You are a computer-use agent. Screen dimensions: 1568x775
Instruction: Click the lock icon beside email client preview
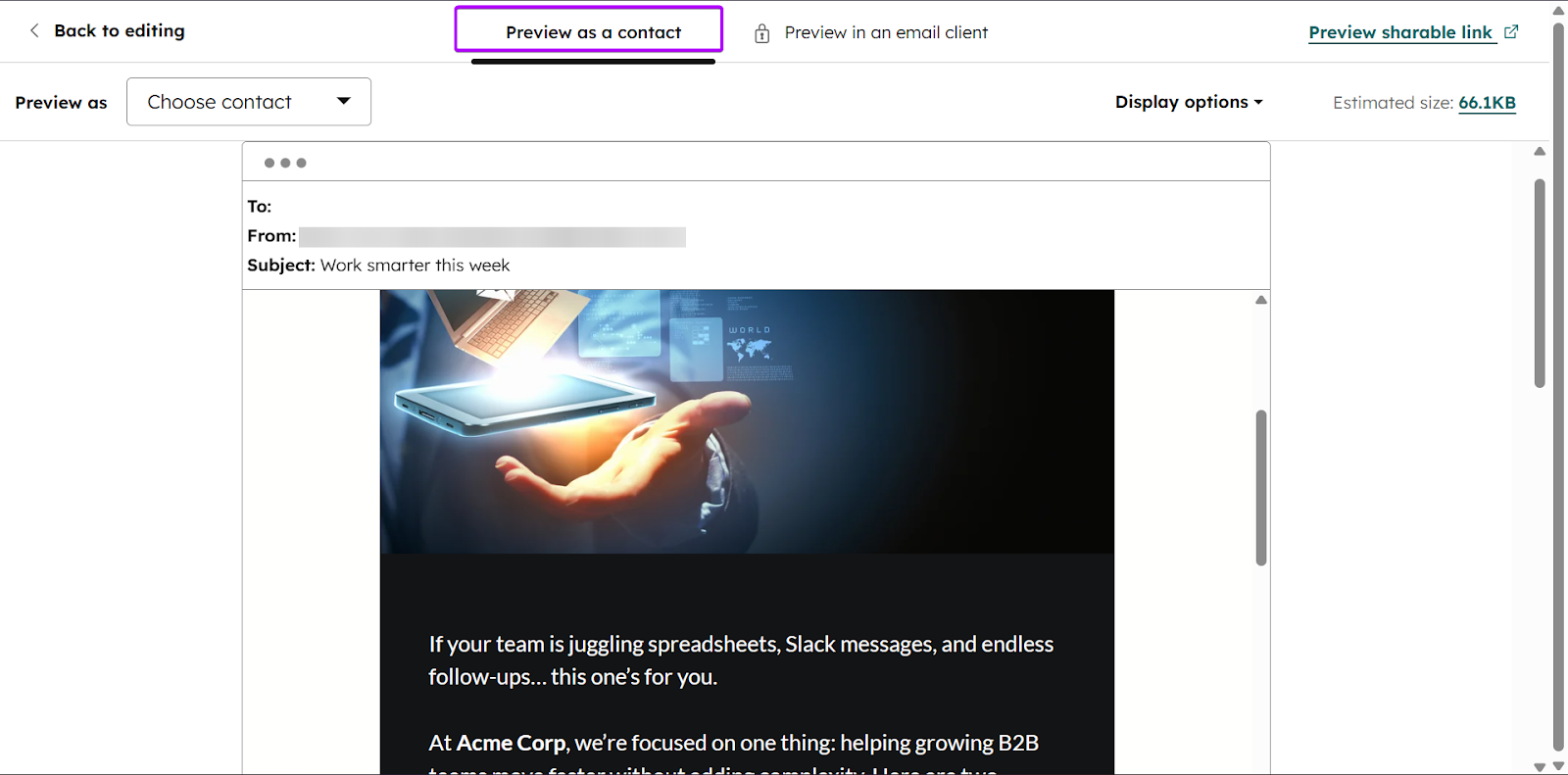pyautogui.click(x=762, y=33)
